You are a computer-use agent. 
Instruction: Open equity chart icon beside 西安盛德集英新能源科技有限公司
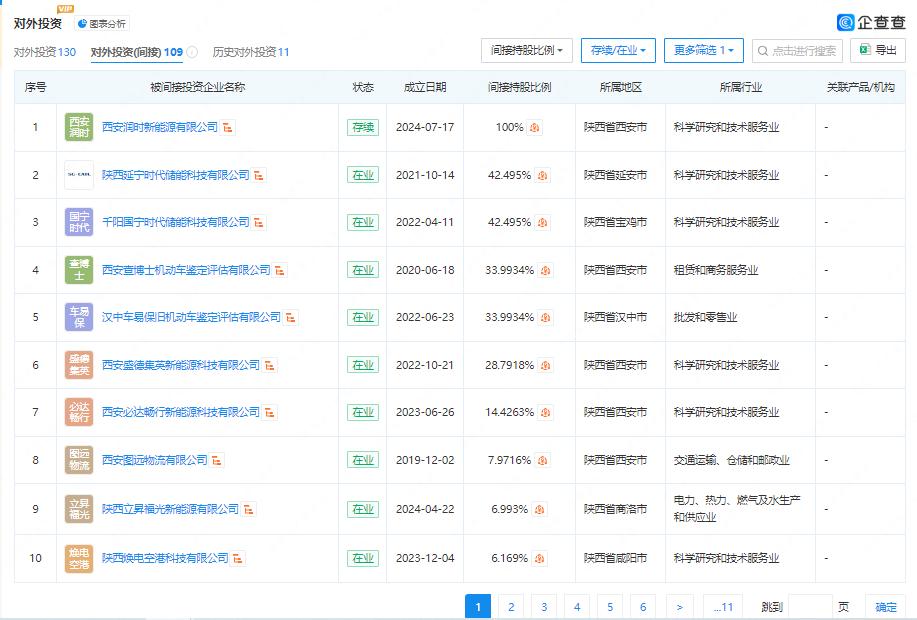click(x=270, y=366)
